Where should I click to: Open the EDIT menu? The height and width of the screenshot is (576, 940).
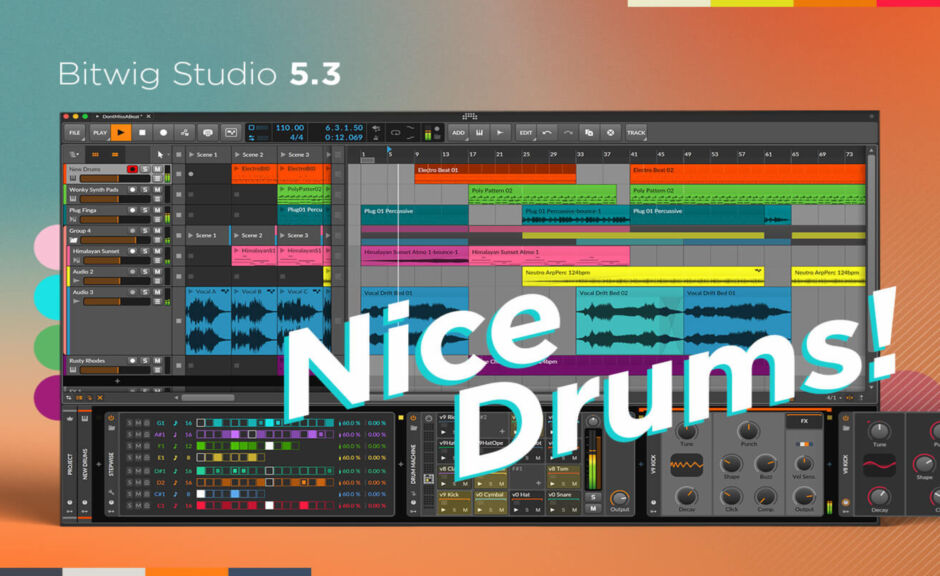tap(527, 131)
